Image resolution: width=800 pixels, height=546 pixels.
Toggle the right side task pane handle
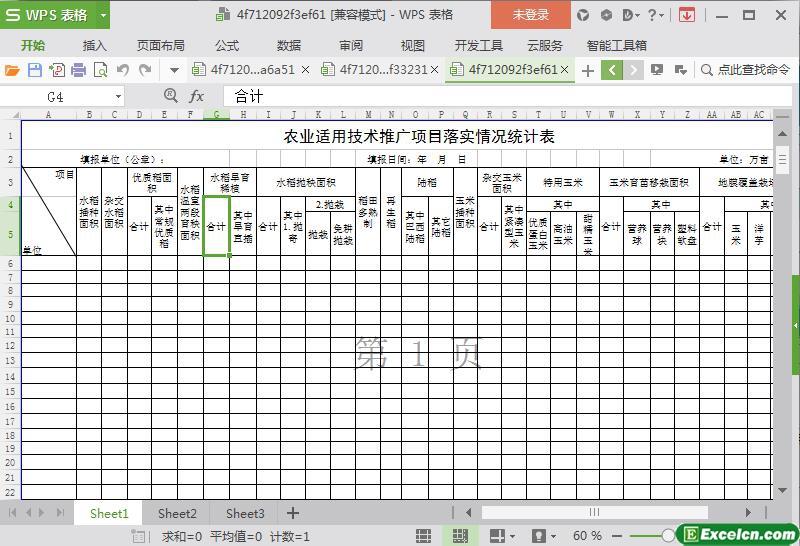click(x=795, y=325)
